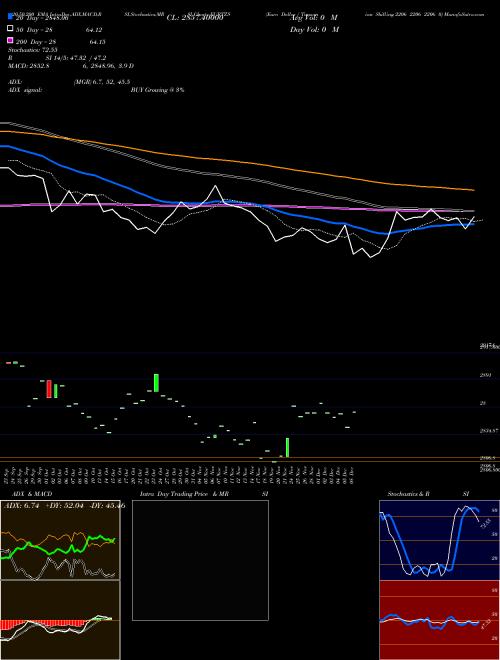Open the empty Intra Day Trading Price panel
The height and width of the screenshot is (660, 500).
coord(200,560)
